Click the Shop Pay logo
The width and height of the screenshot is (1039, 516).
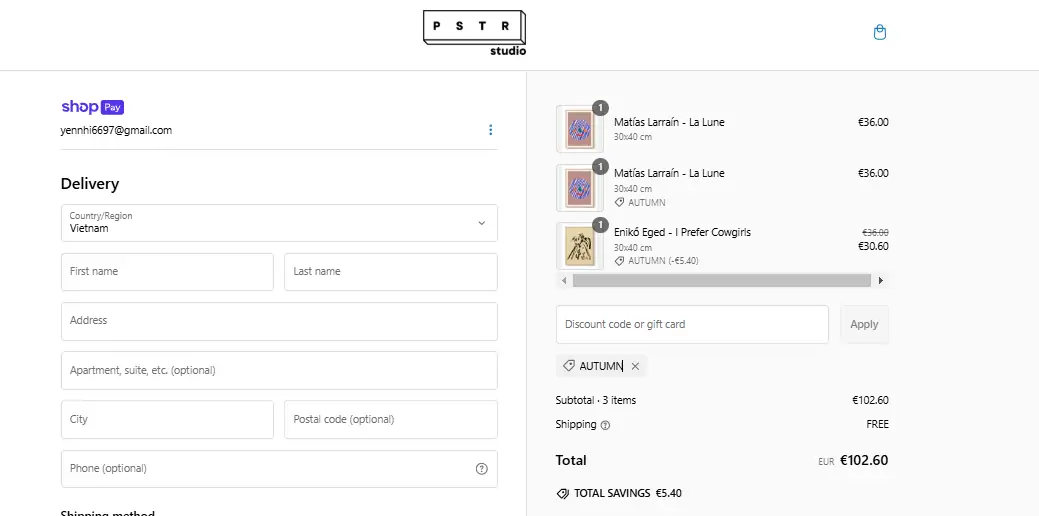pos(92,107)
